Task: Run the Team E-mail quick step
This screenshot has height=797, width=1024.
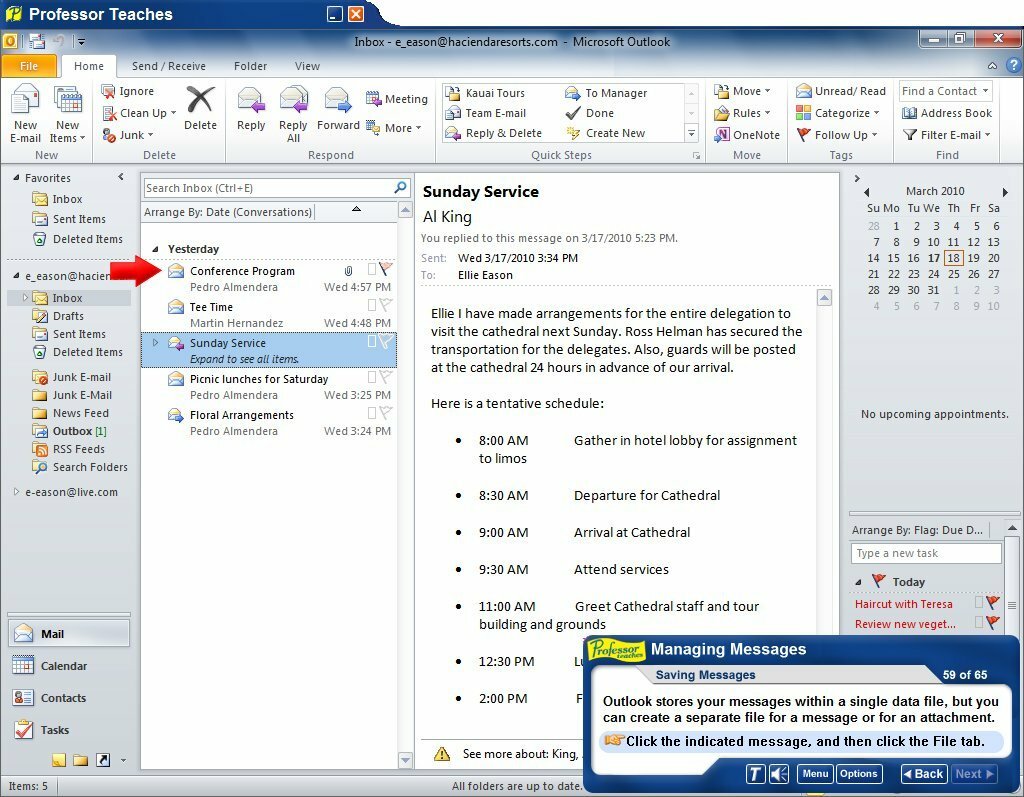Action: point(487,113)
